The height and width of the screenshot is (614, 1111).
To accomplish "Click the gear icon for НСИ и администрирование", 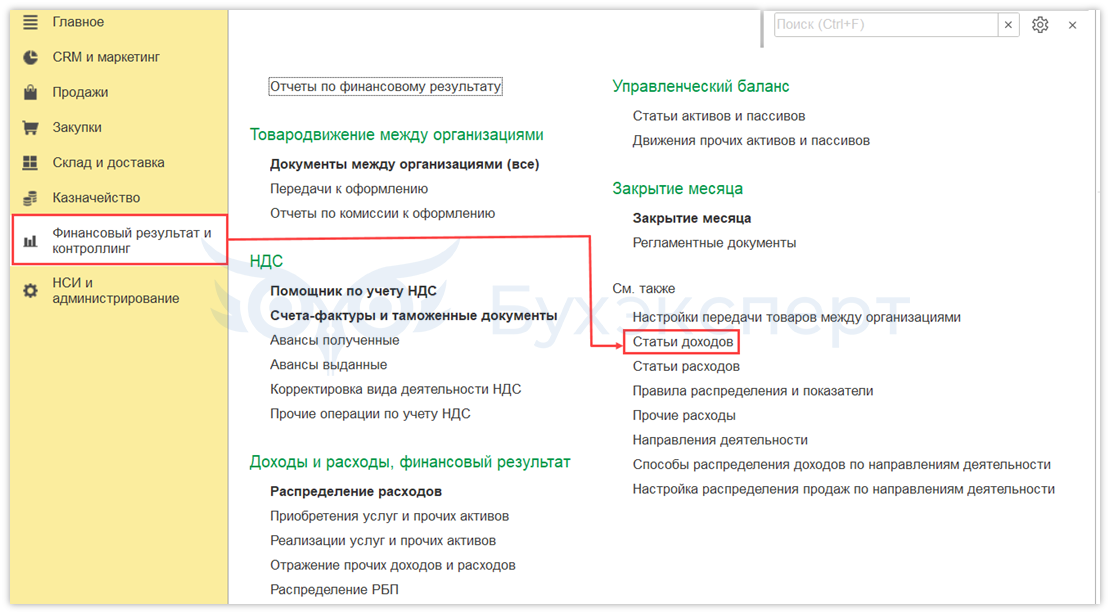I will [x=30, y=290].
